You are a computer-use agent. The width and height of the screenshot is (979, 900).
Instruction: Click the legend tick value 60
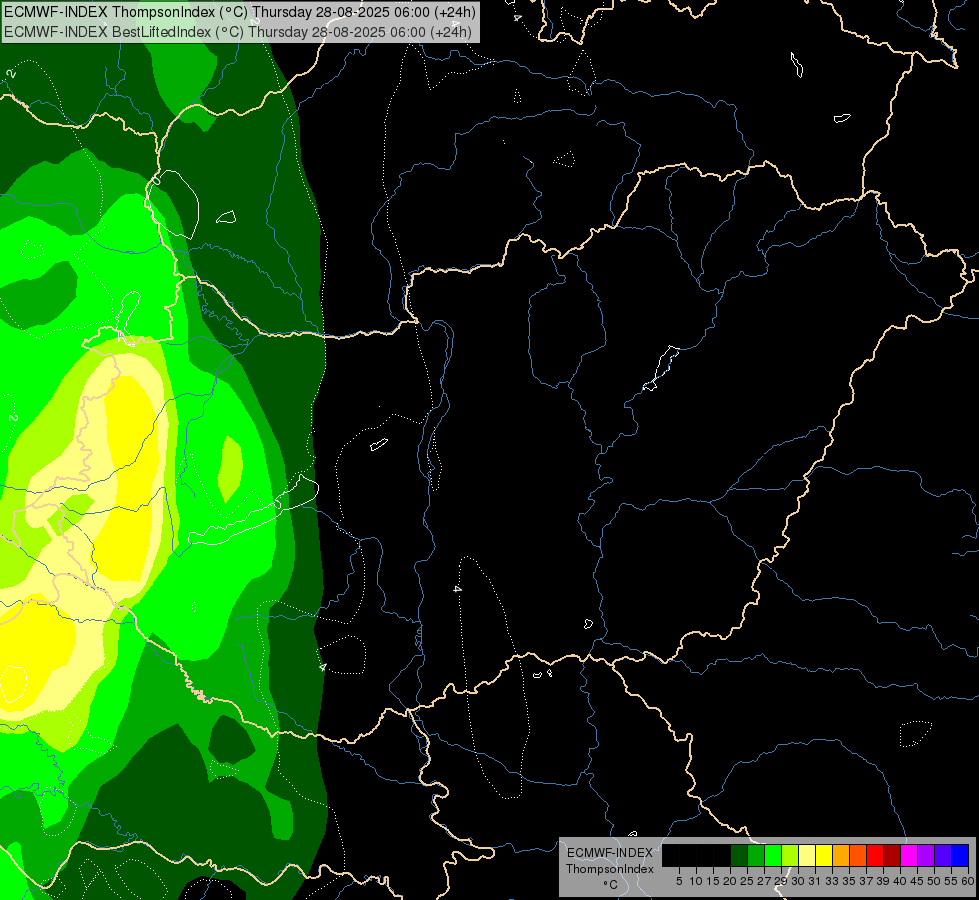tap(968, 881)
